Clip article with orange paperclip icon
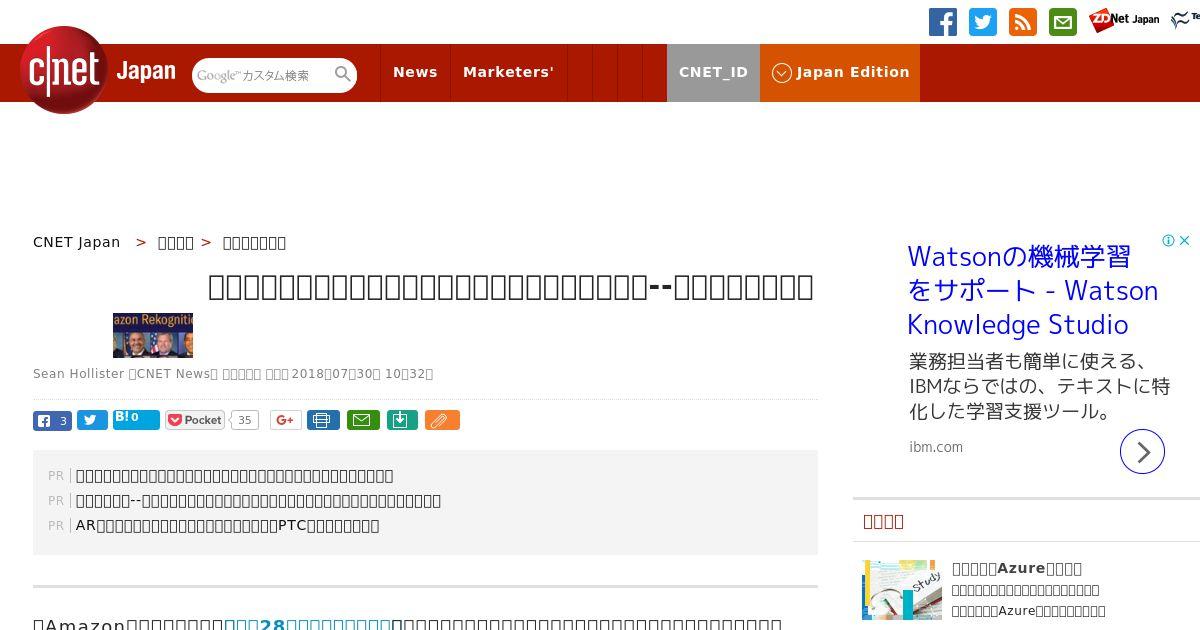 coord(442,420)
